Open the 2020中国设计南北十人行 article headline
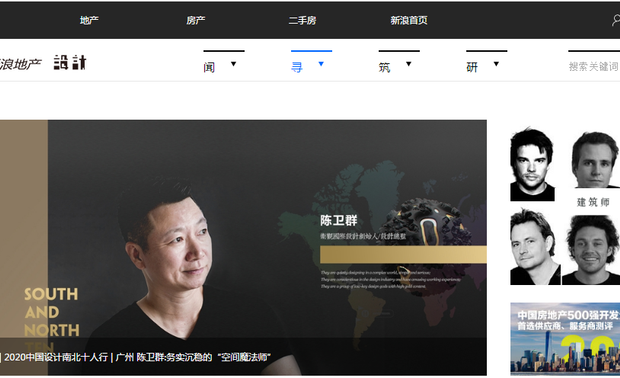This screenshot has height=378, width=620. 137,357
